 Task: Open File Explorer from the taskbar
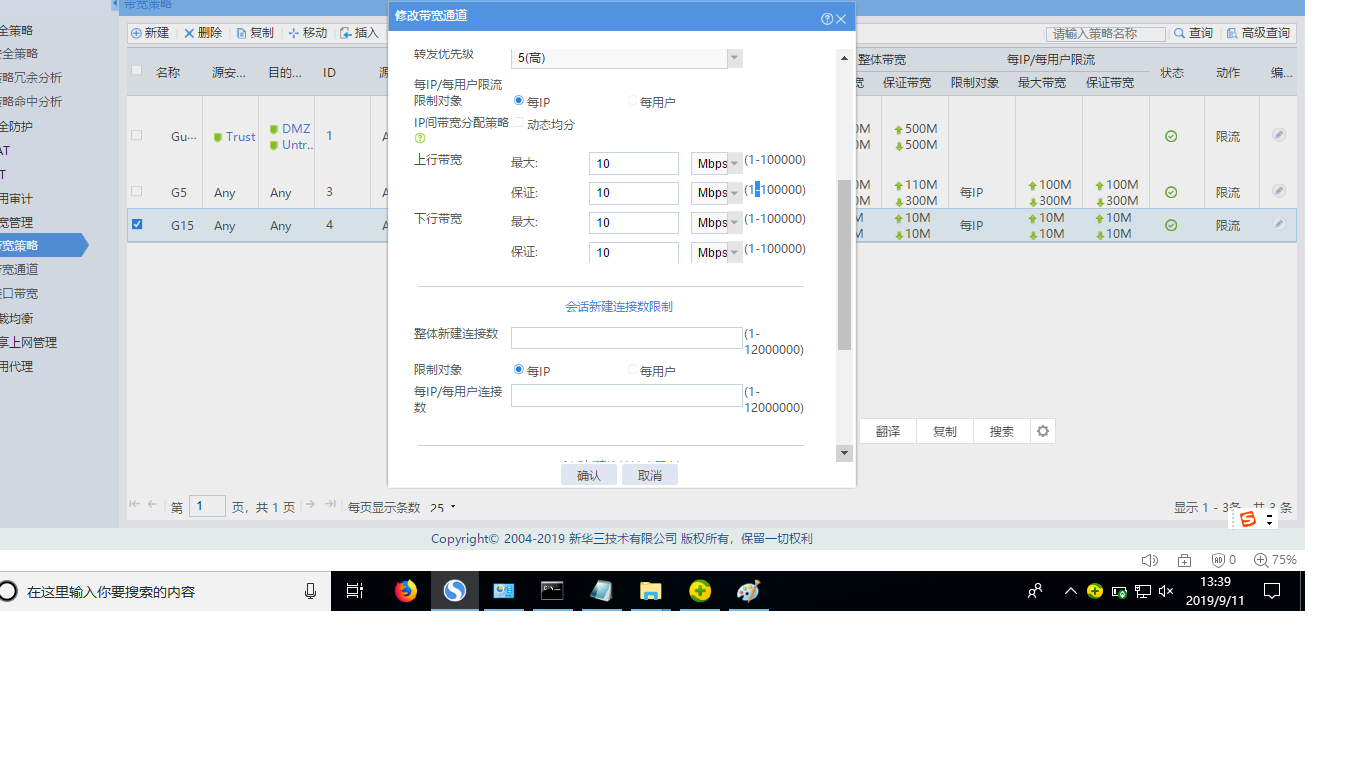pos(650,591)
